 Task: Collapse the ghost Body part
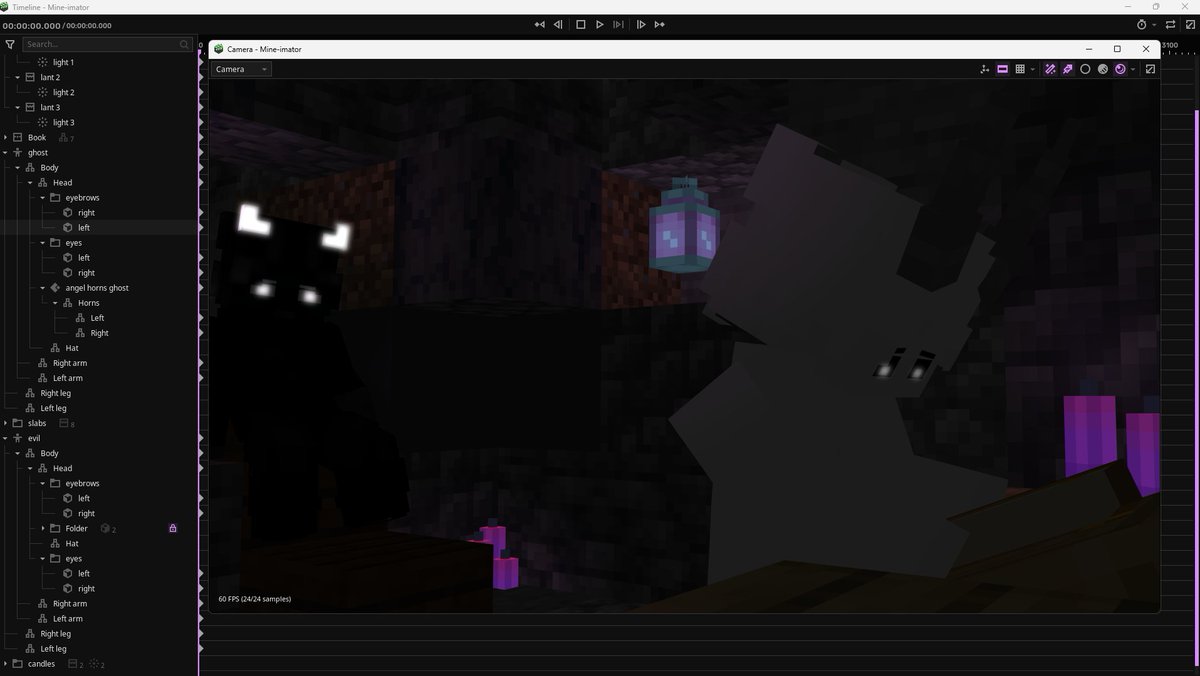click(18, 167)
